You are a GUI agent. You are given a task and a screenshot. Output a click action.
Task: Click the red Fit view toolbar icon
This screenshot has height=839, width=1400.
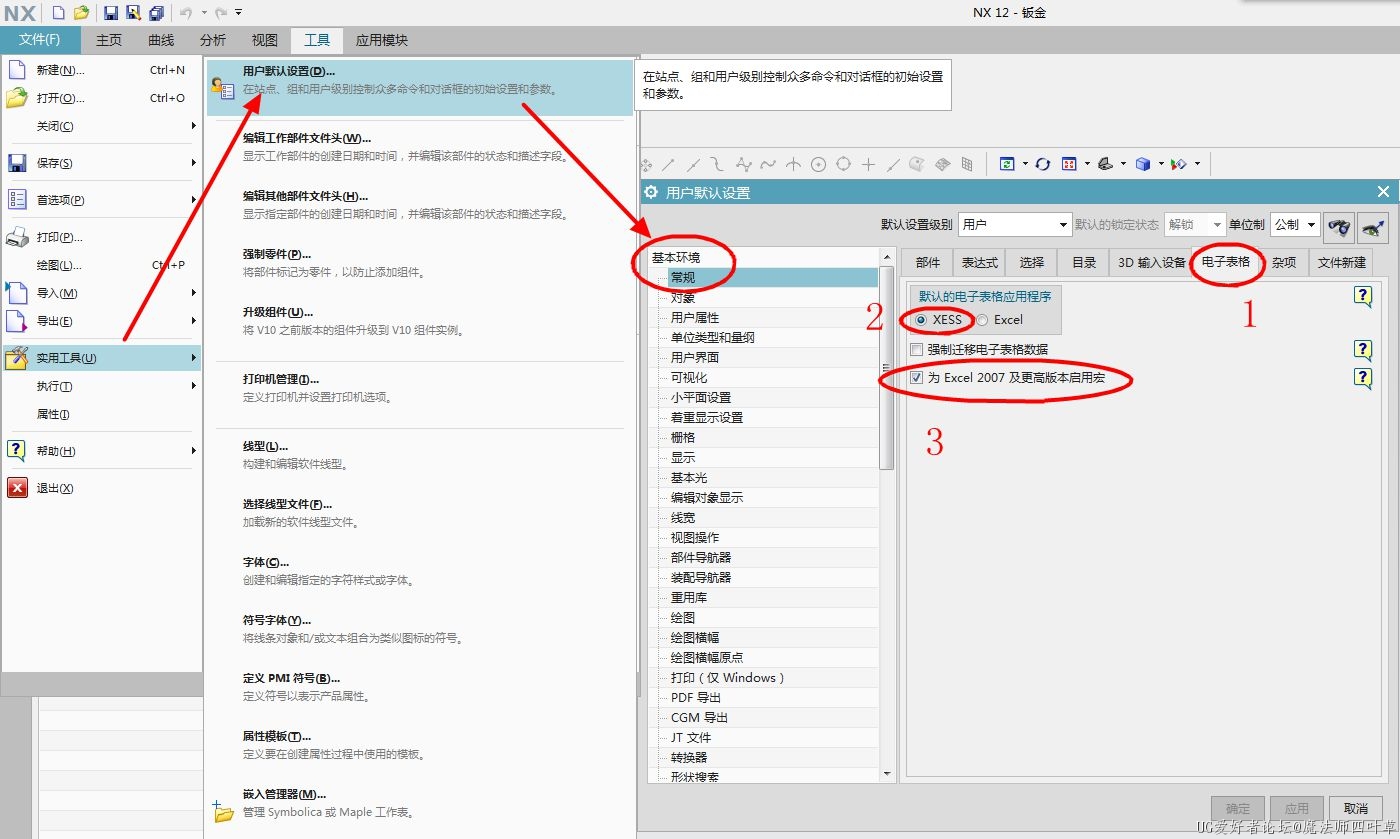[x=1069, y=164]
